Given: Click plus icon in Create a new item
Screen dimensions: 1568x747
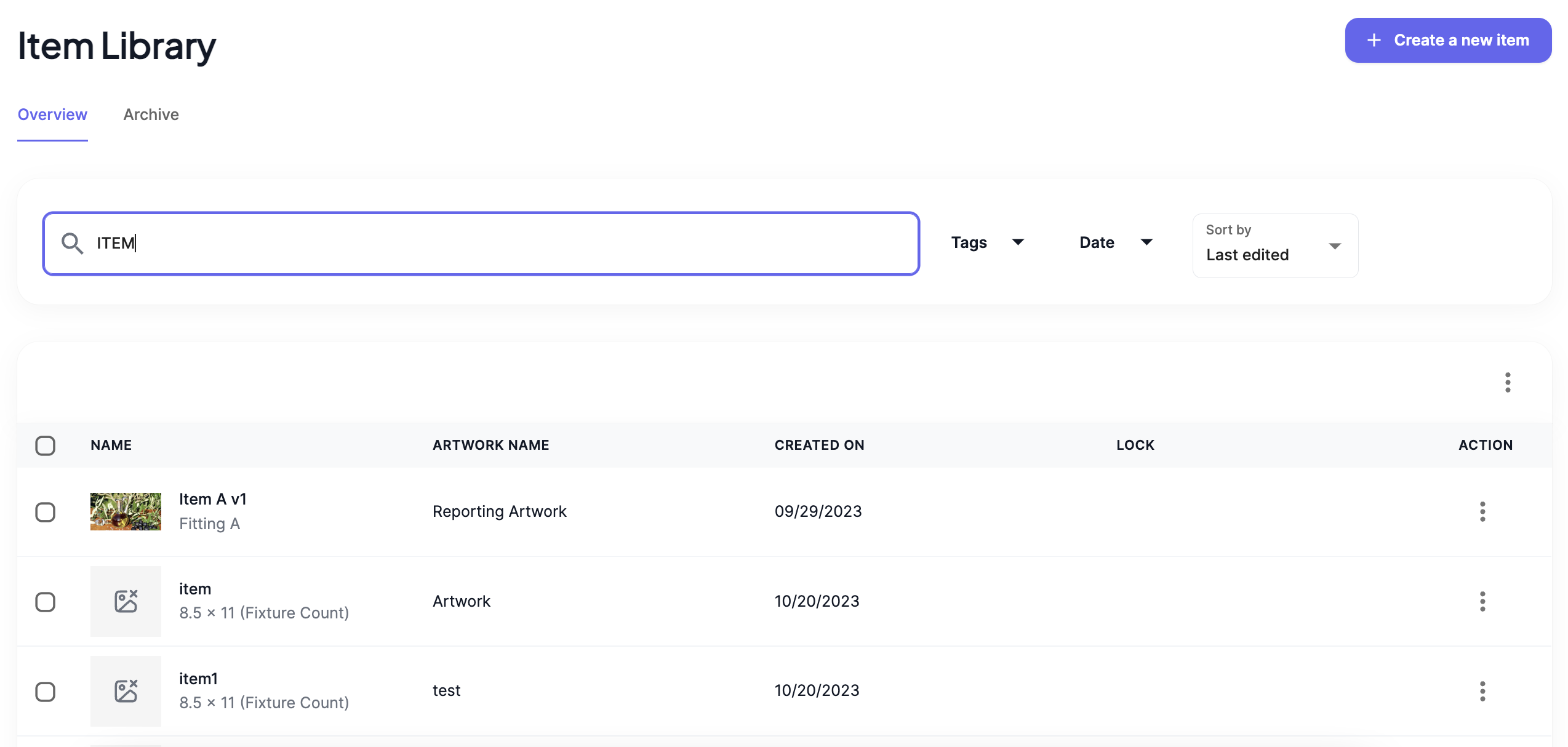Looking at the screenshot, I should pyautogui.click(x=1374, y=41).
